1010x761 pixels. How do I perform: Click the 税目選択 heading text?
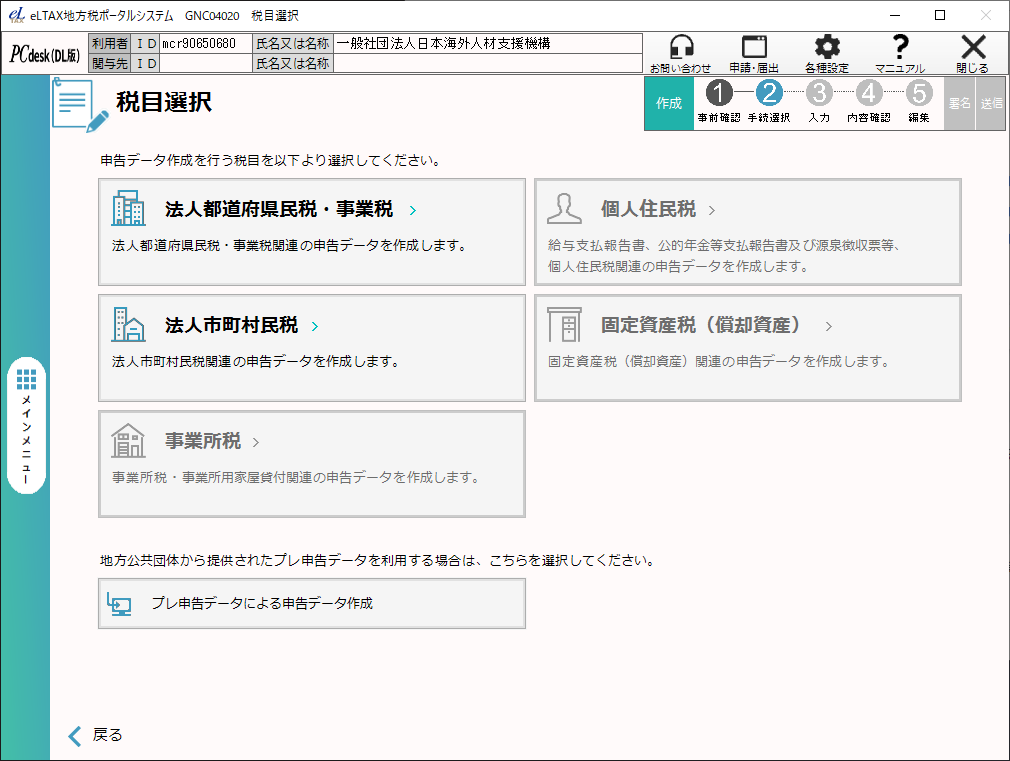pyautogui.click(x=164, y=102)
